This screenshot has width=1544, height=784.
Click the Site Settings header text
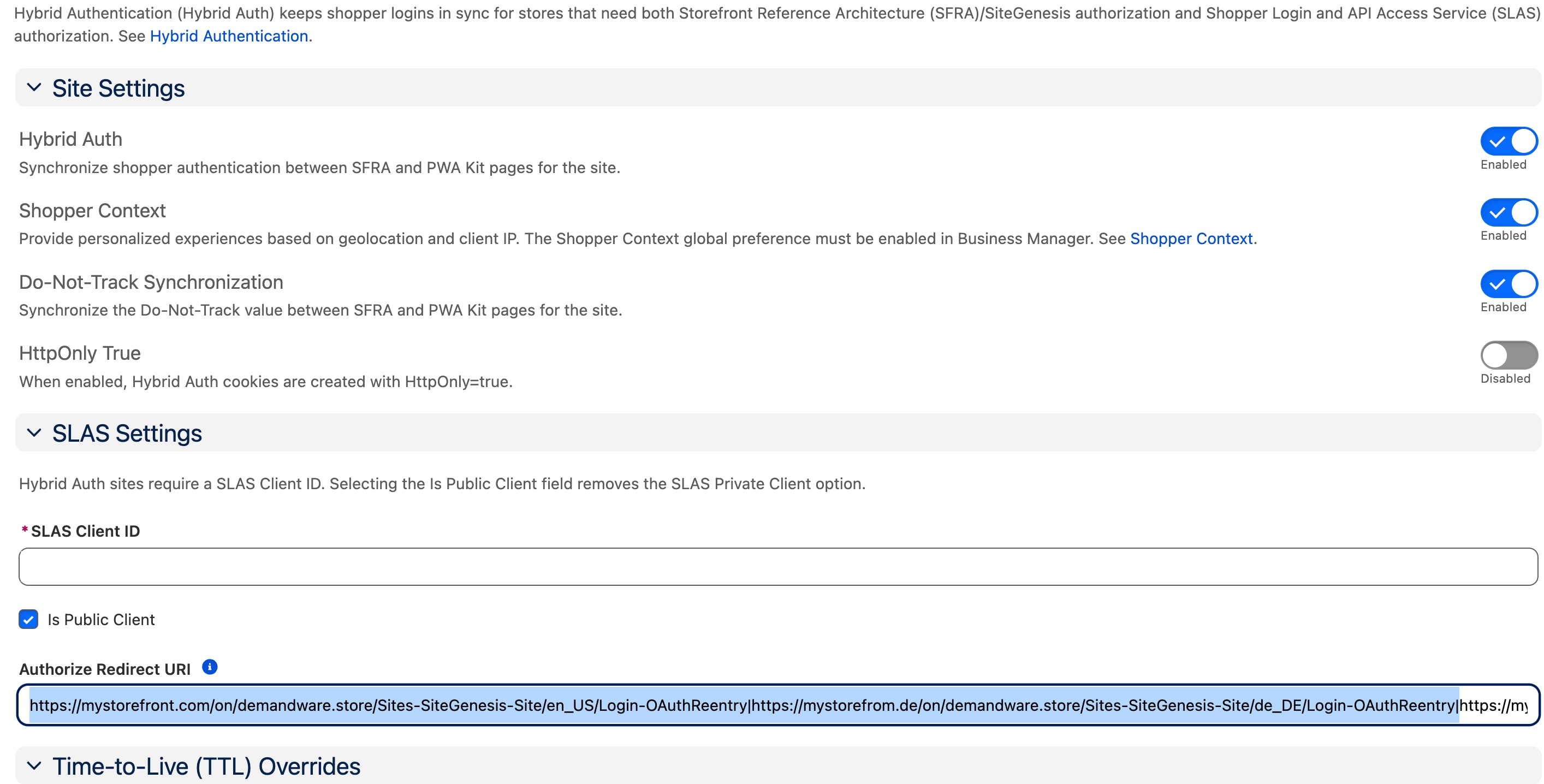tap(117, 87)
